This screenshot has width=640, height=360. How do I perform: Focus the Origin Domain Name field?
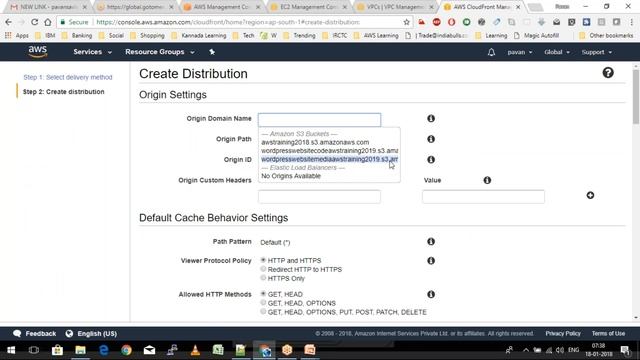[319, 120]
